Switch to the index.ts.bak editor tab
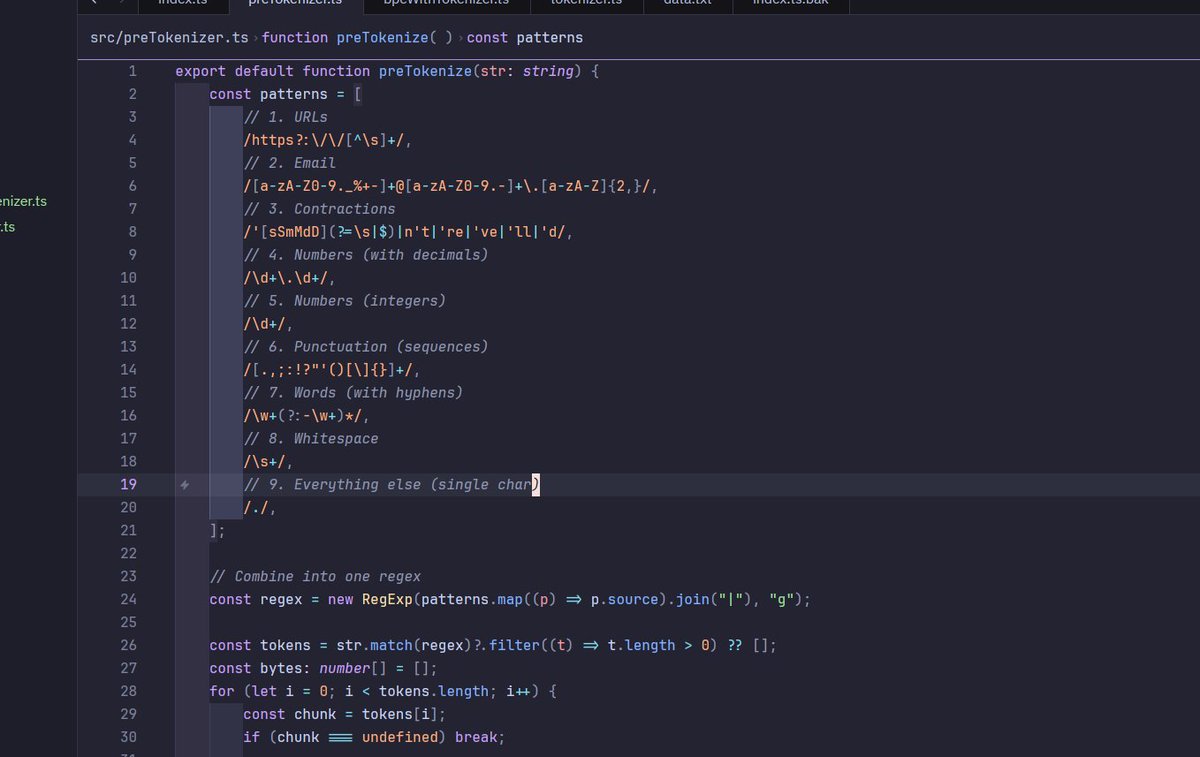1200x757 pixels. (x=793, y=4)
